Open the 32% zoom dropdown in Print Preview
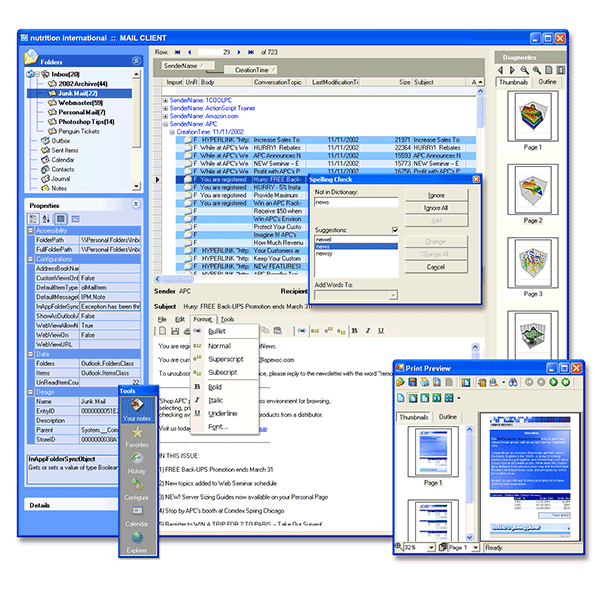Screen dimensions: 600x600 pyautogui.click(x=431, y=548)
